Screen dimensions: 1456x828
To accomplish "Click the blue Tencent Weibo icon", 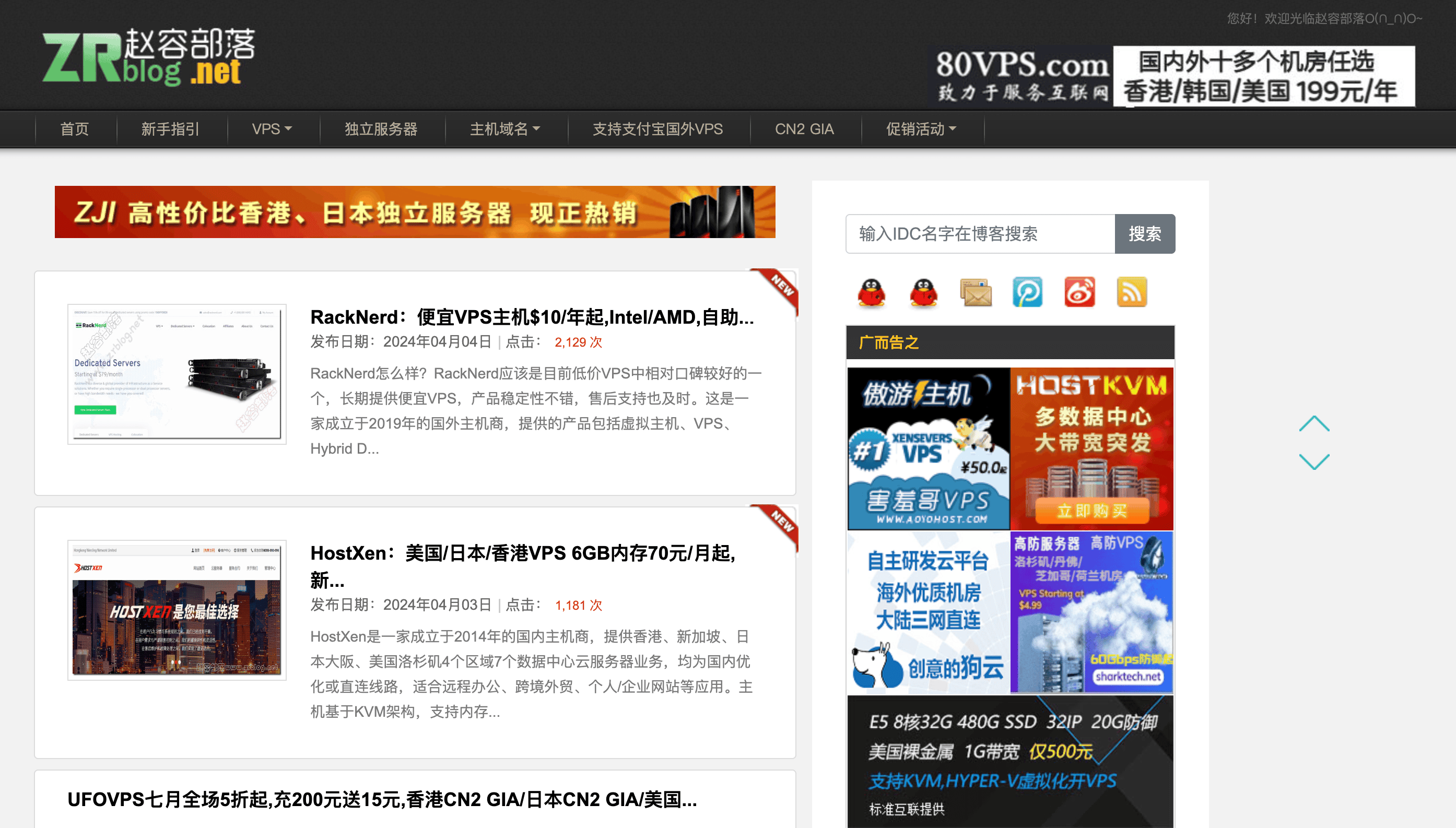I will (1027, 292).
